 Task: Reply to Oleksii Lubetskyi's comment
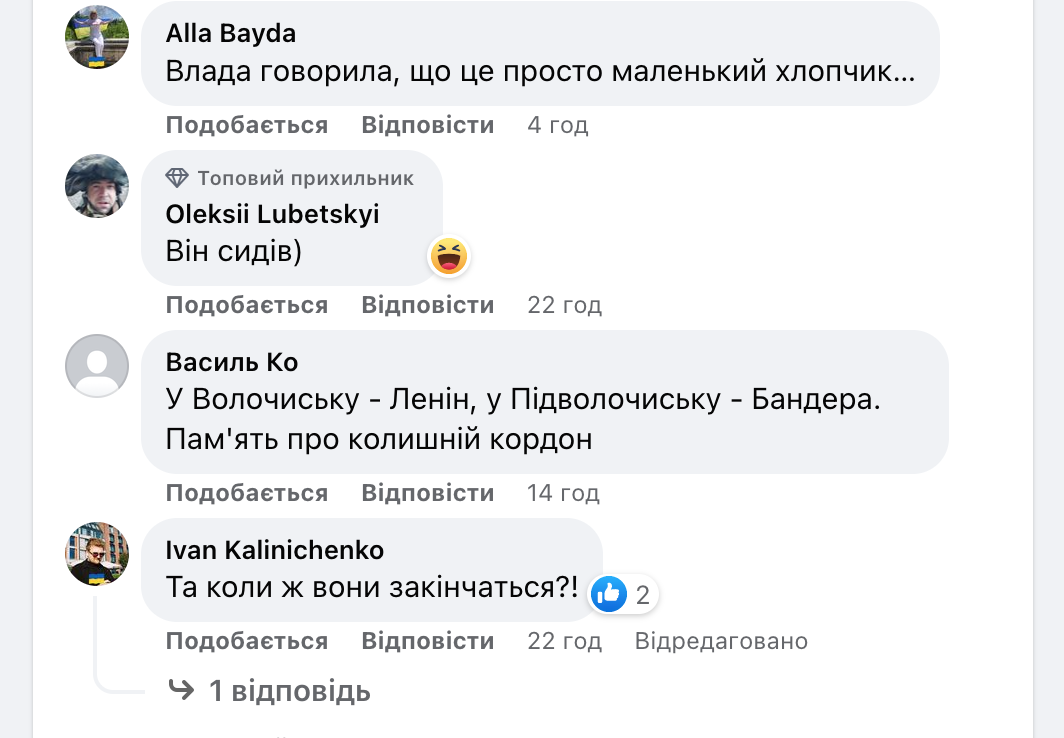pyautogui.click(x=428, y=305)
